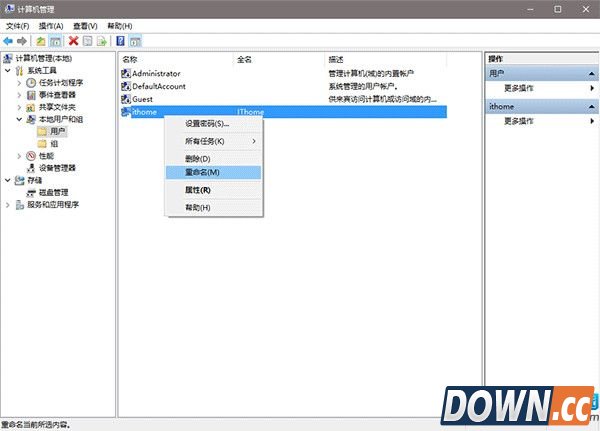Click the DefaultAccount user icon
This screenshot has width=600, height=431.
coord(126,87)
